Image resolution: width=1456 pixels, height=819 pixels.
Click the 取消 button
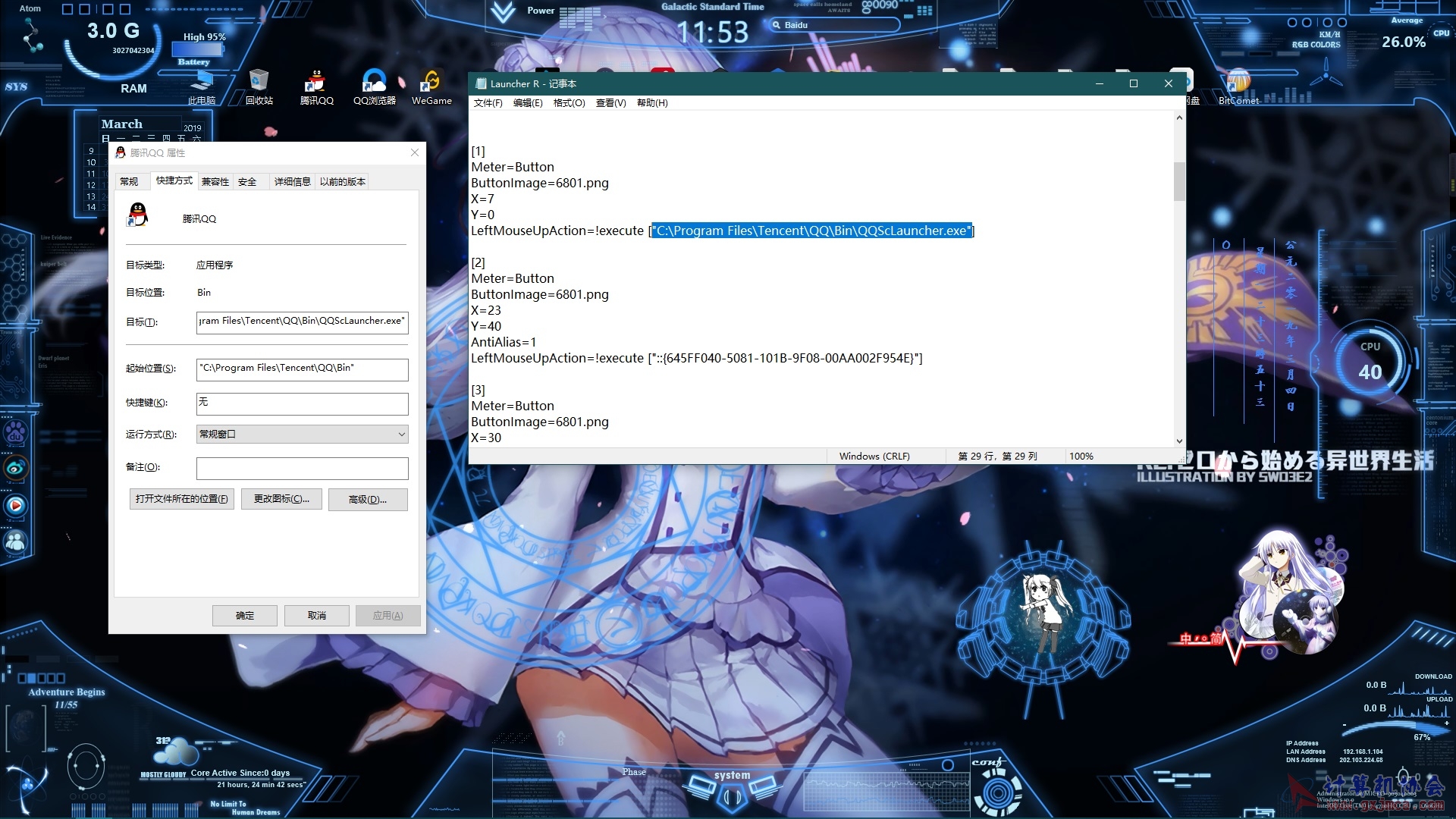point(317,615)
